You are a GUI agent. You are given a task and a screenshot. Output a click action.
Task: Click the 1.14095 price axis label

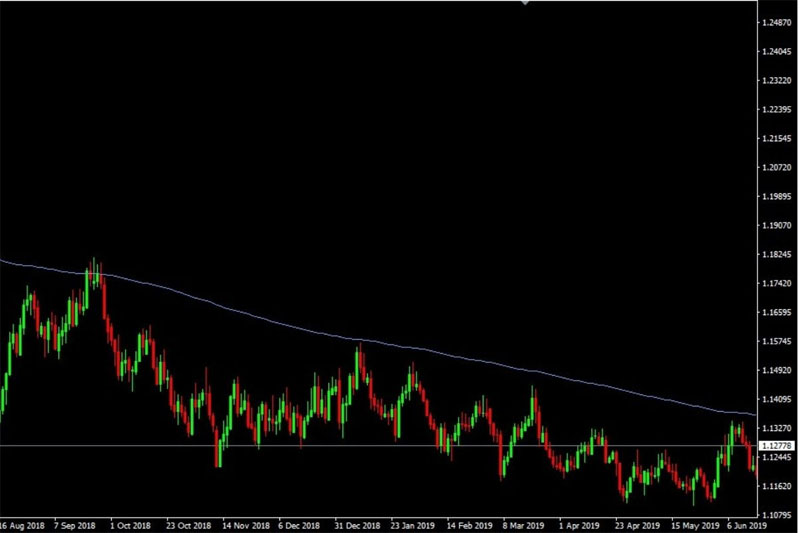777,399
